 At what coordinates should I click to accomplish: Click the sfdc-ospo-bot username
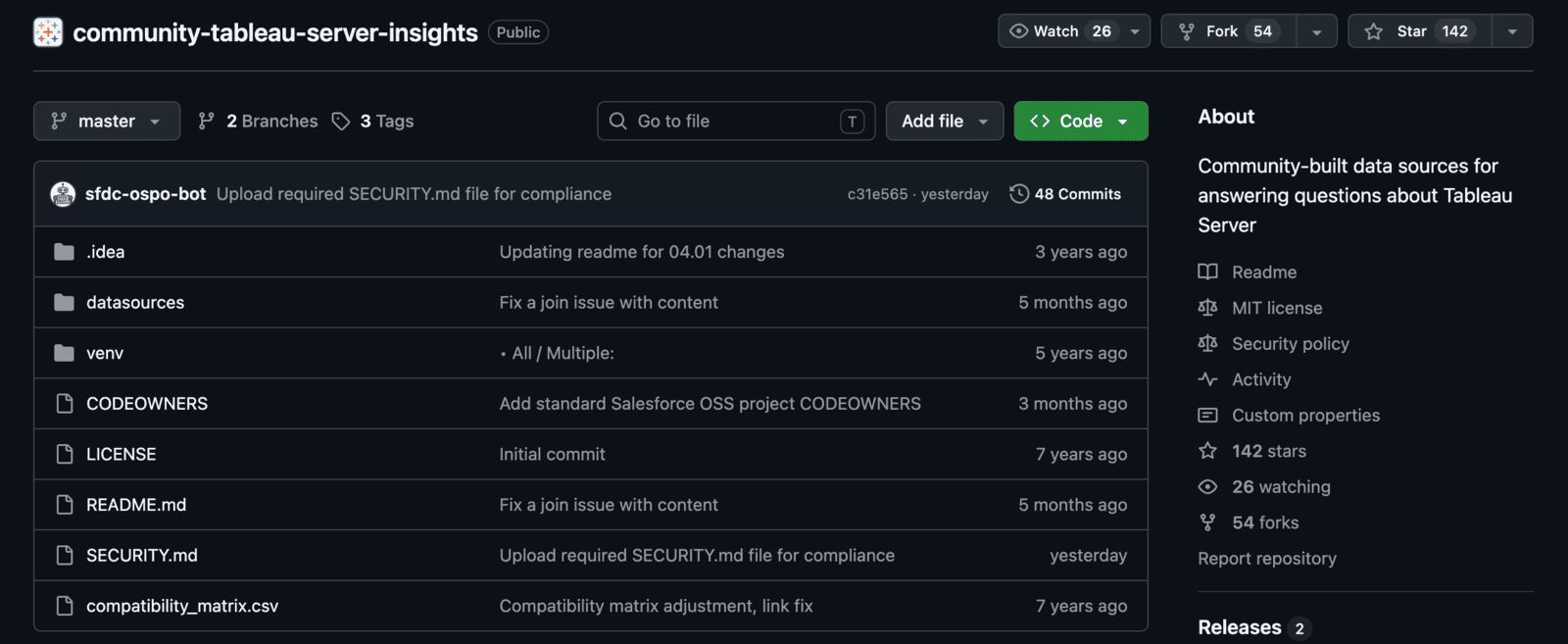click(x=145, y=194)
